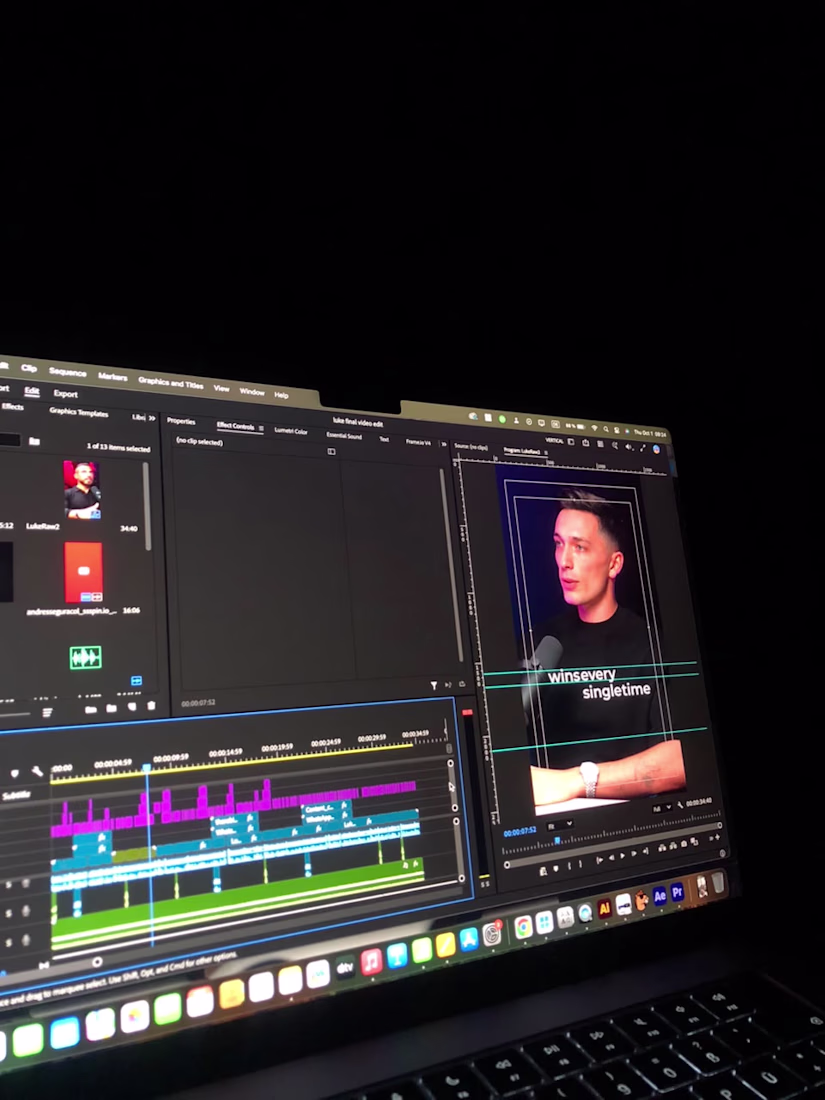
Task: Click the trash icon in the Project panel
Action: (x=151, y=706)
